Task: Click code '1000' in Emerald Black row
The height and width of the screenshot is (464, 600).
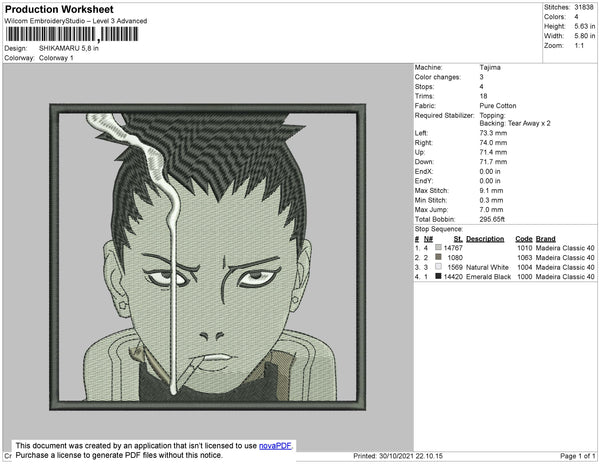Action: (525, 277)
